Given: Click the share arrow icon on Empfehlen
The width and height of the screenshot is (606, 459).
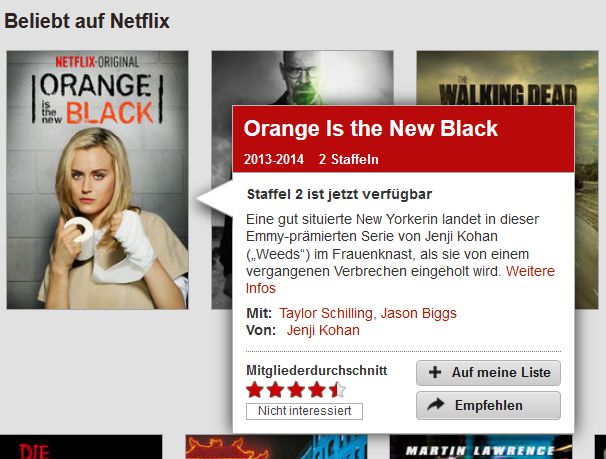Looking at the screenshot, I should coord(436,405).
